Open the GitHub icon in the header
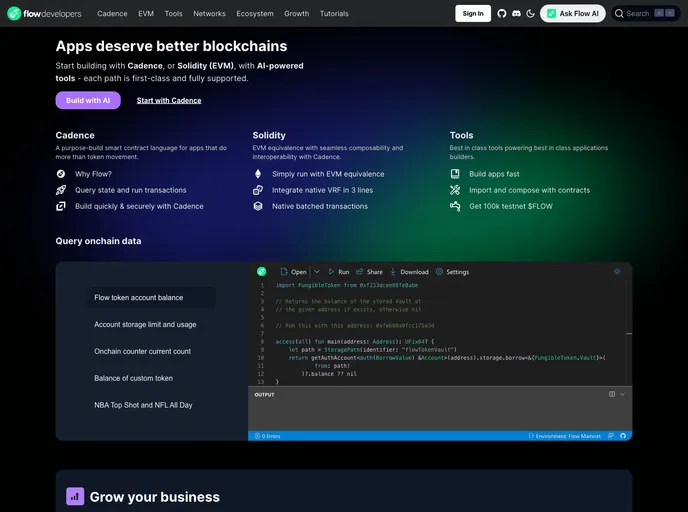This screenshot has width=688, height=512. coord(502,14)
